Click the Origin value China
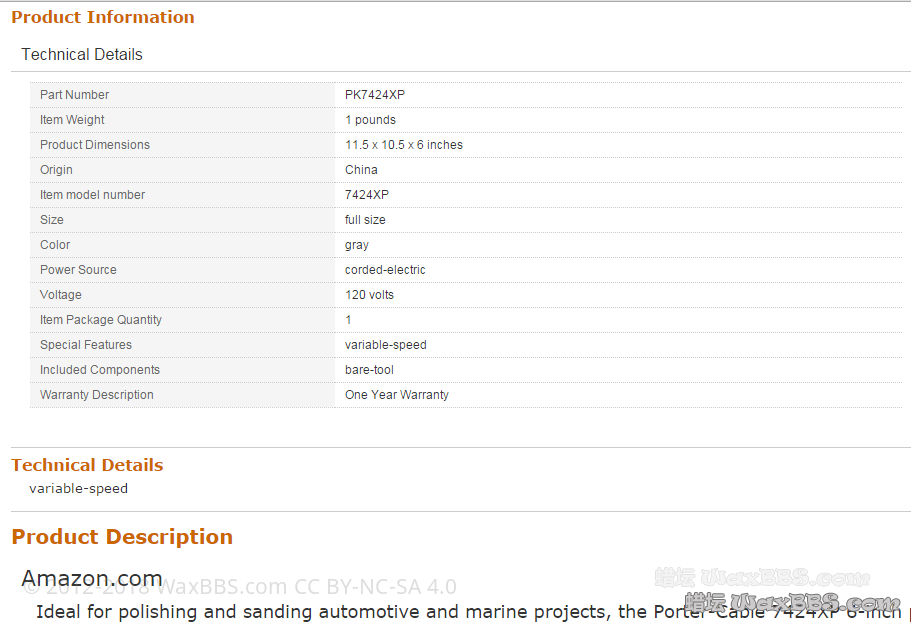This screenshot has width=911, height=626. coord(361,170)
